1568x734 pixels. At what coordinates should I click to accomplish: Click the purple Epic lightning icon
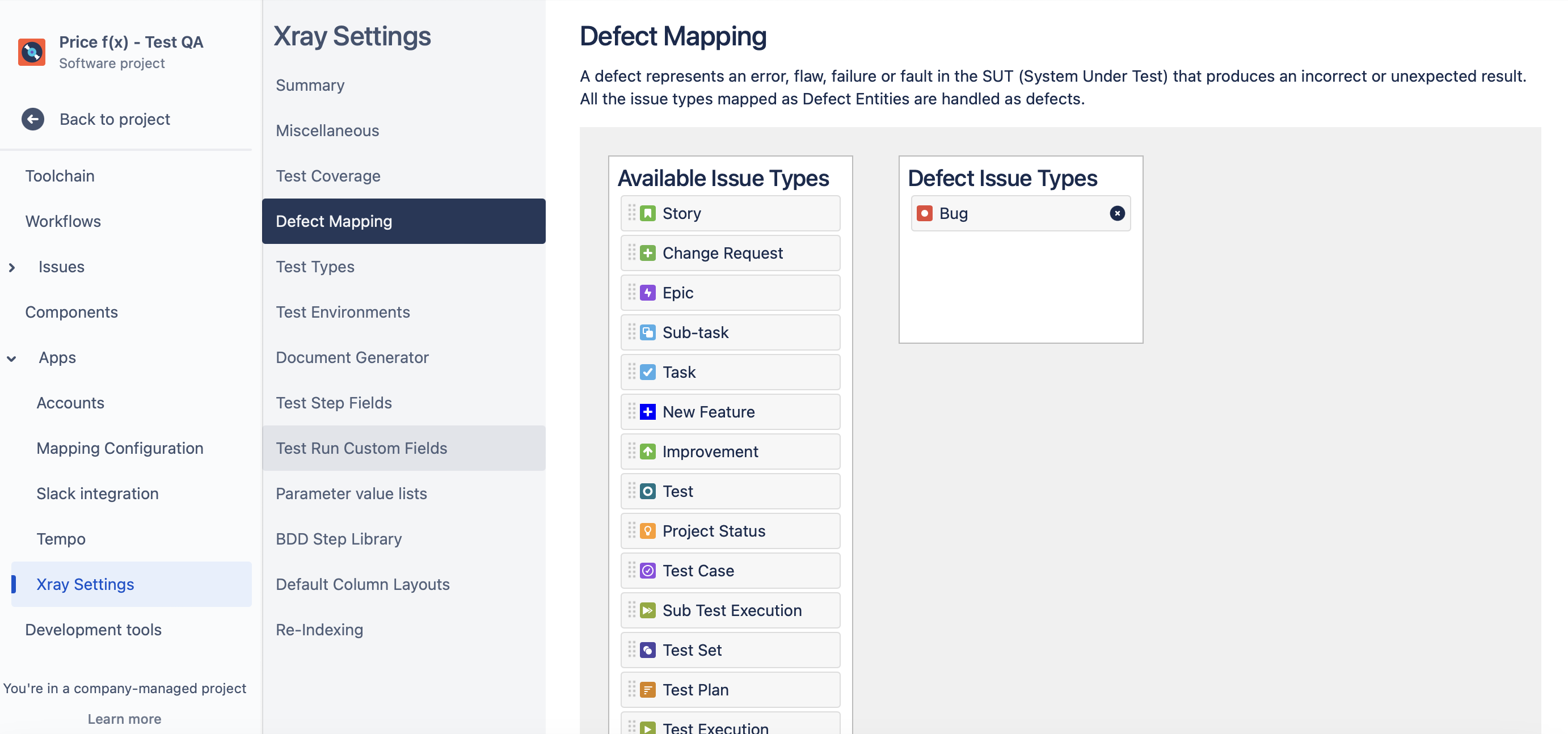(648, 293)
